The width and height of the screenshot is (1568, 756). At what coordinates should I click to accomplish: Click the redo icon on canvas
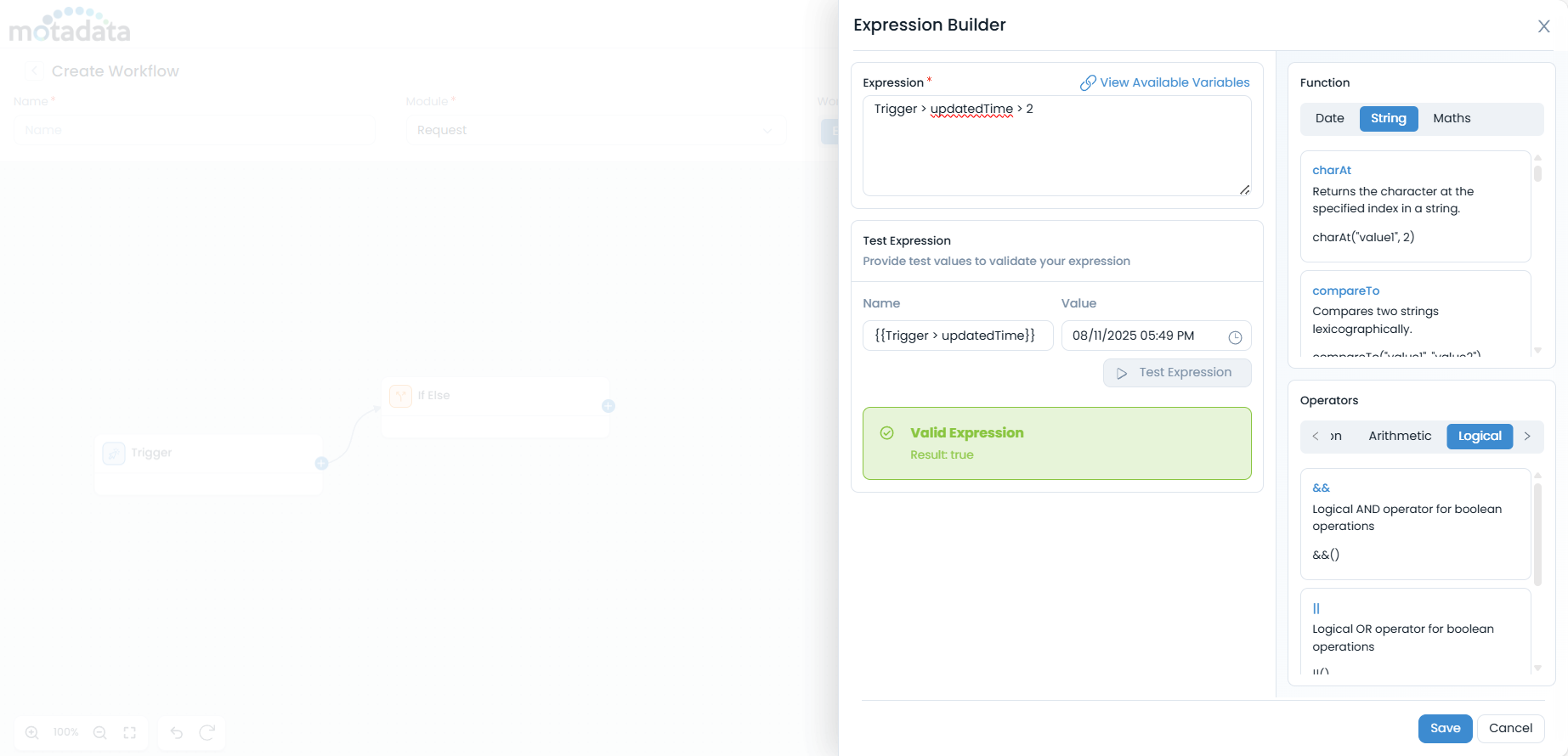click(x=207, y=732)
